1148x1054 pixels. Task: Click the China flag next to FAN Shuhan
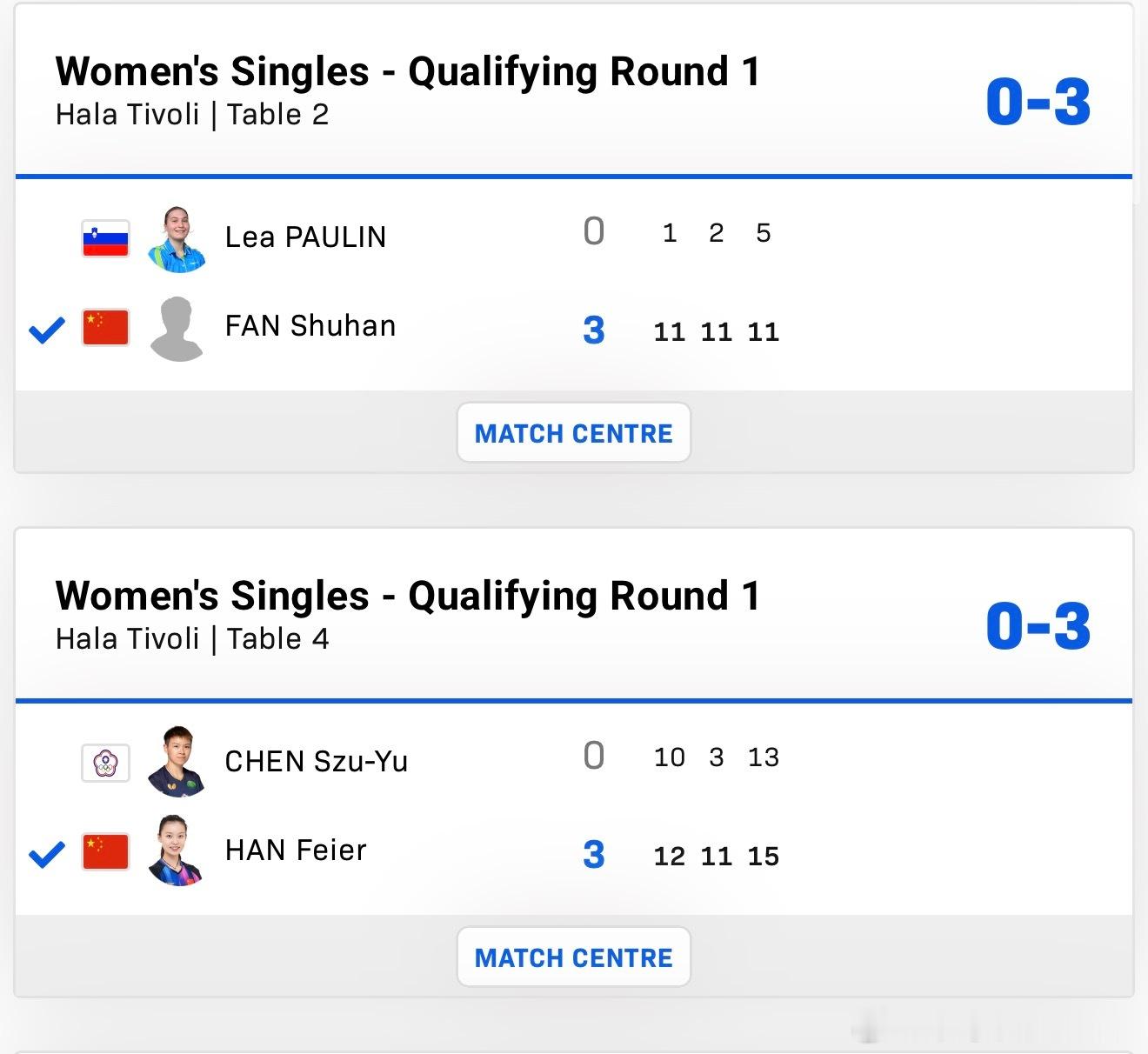[105, 328]
